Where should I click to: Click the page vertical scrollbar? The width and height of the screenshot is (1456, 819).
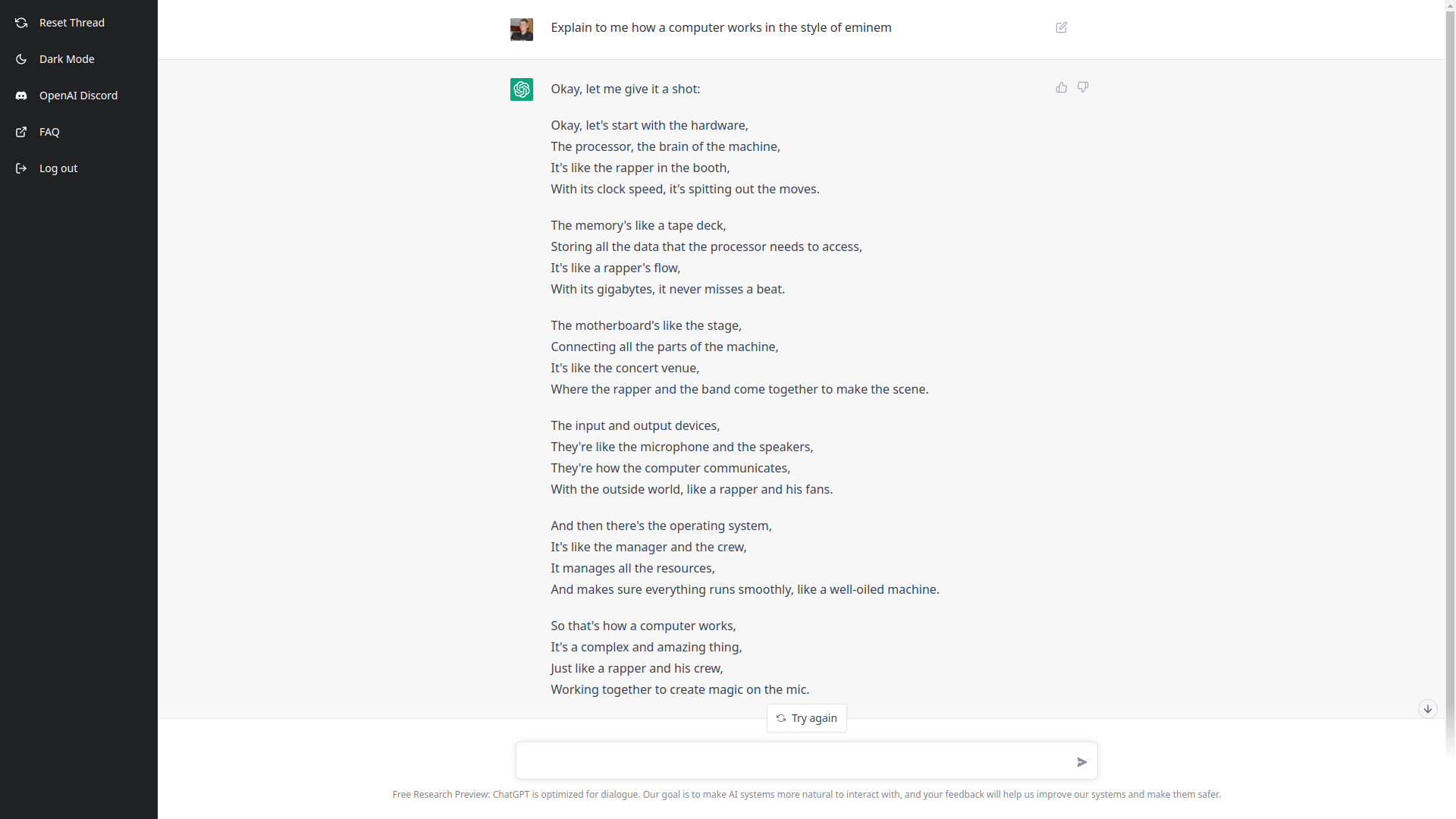[x=1450, y=379]
